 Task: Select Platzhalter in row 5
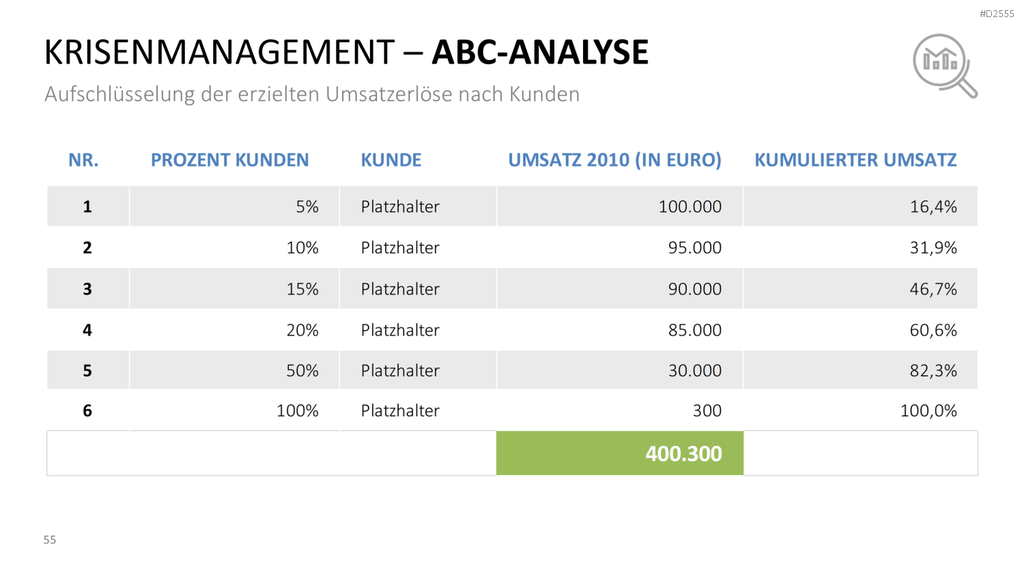coord(400,370)
